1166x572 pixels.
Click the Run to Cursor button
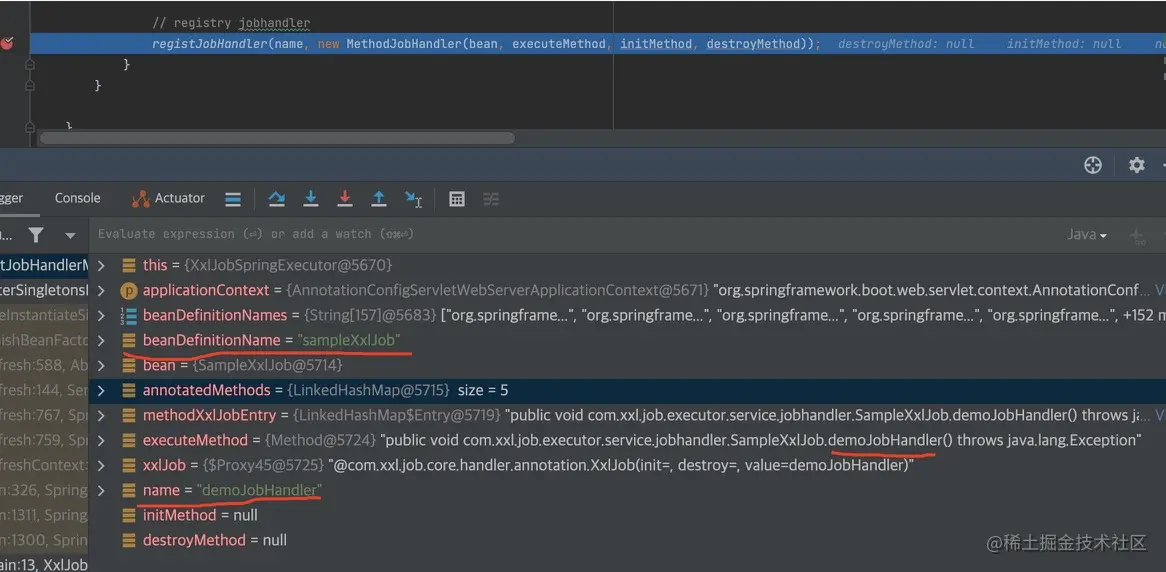pyautogui.click(x=413, y=199)
